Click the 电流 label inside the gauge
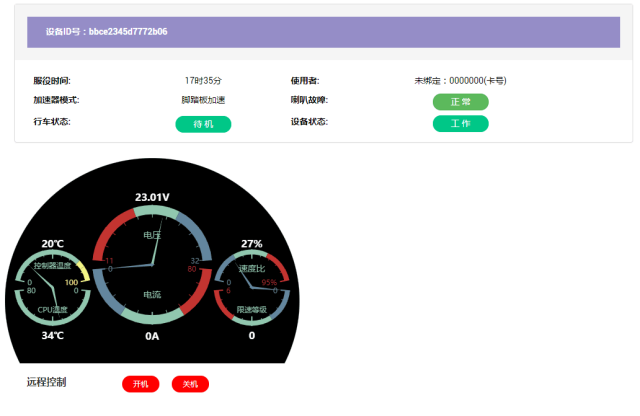The image size is (640, 416). (152, 295)
